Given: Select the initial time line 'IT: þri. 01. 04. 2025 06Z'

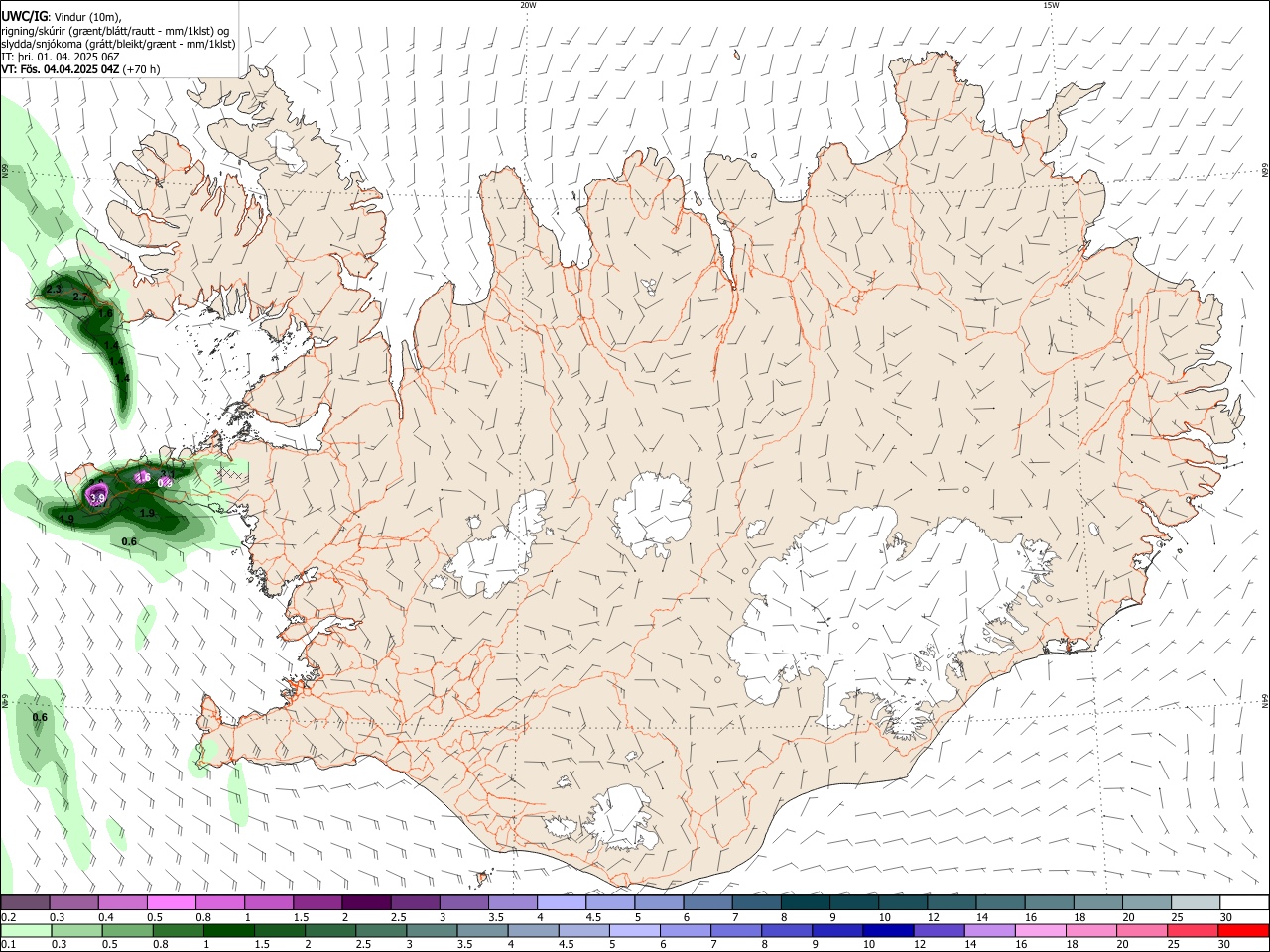Looking at the screenshot, I should click(x=61, y=57).
